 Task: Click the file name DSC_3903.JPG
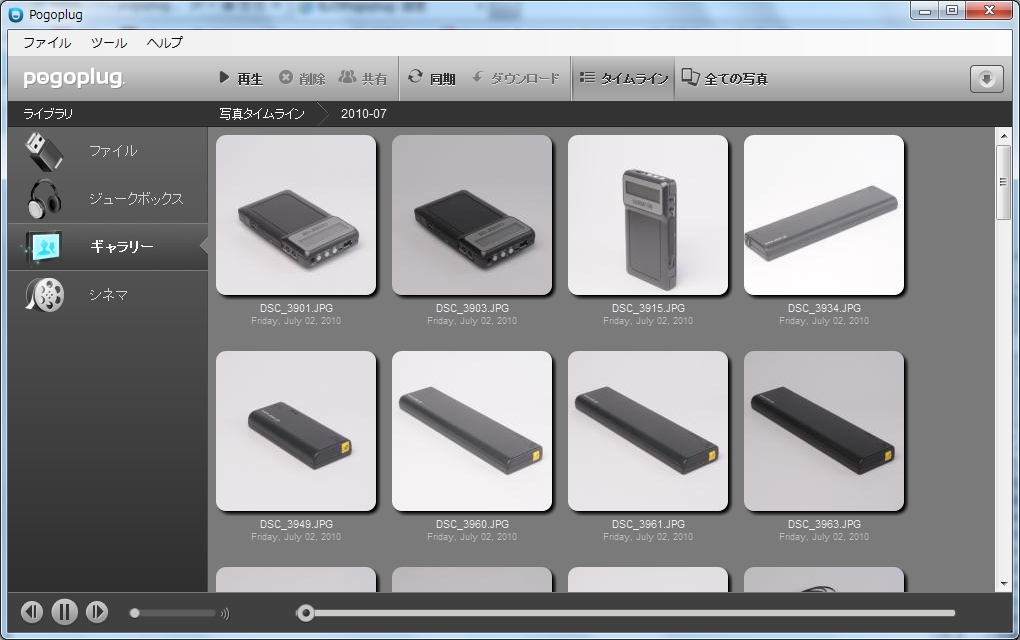click(472, 308)
